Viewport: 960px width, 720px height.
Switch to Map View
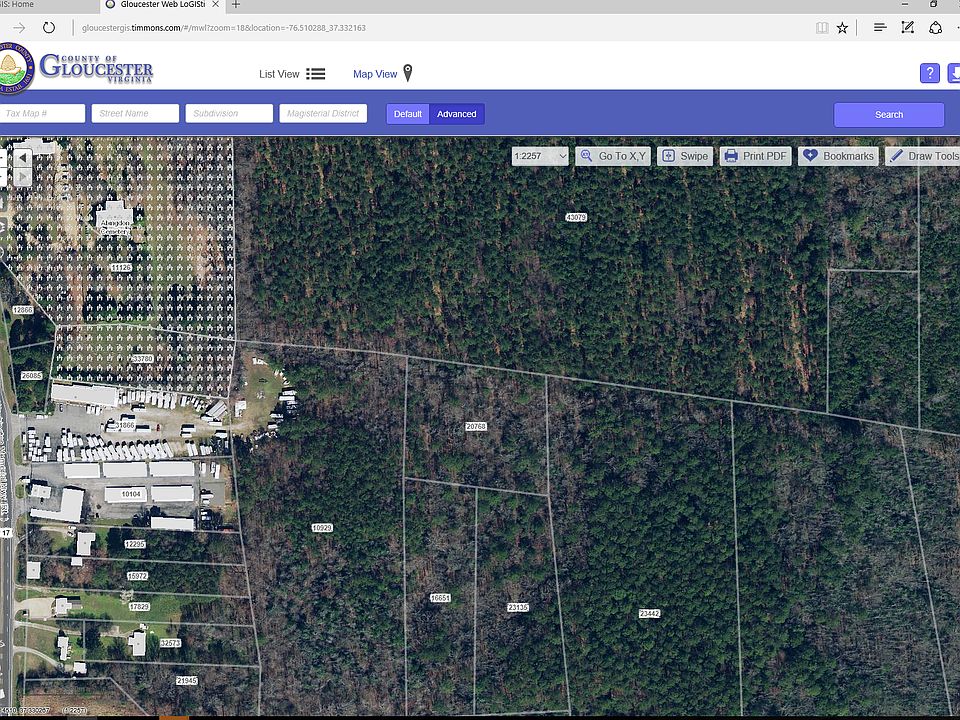pyautogui.click(x=383, y=73)
